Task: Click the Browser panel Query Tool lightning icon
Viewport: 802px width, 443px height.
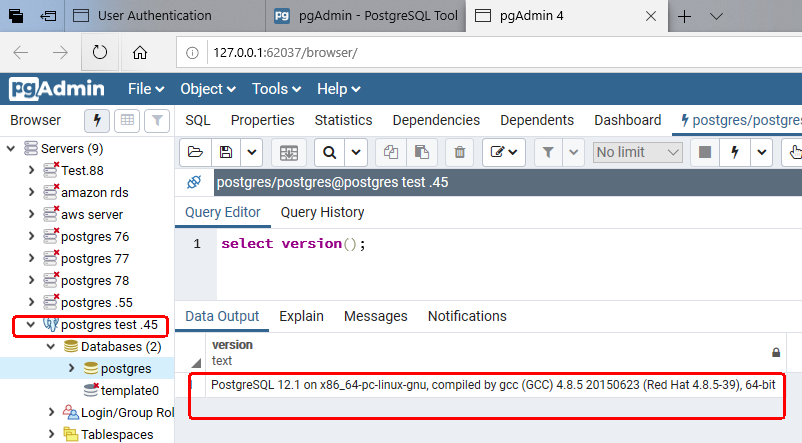Action: (x=97, y=121)
